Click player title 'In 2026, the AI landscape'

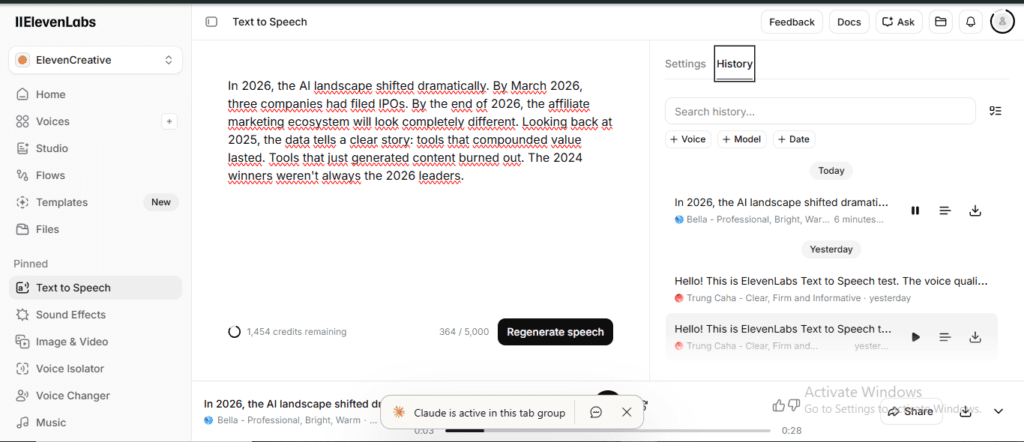click(293, 403)
